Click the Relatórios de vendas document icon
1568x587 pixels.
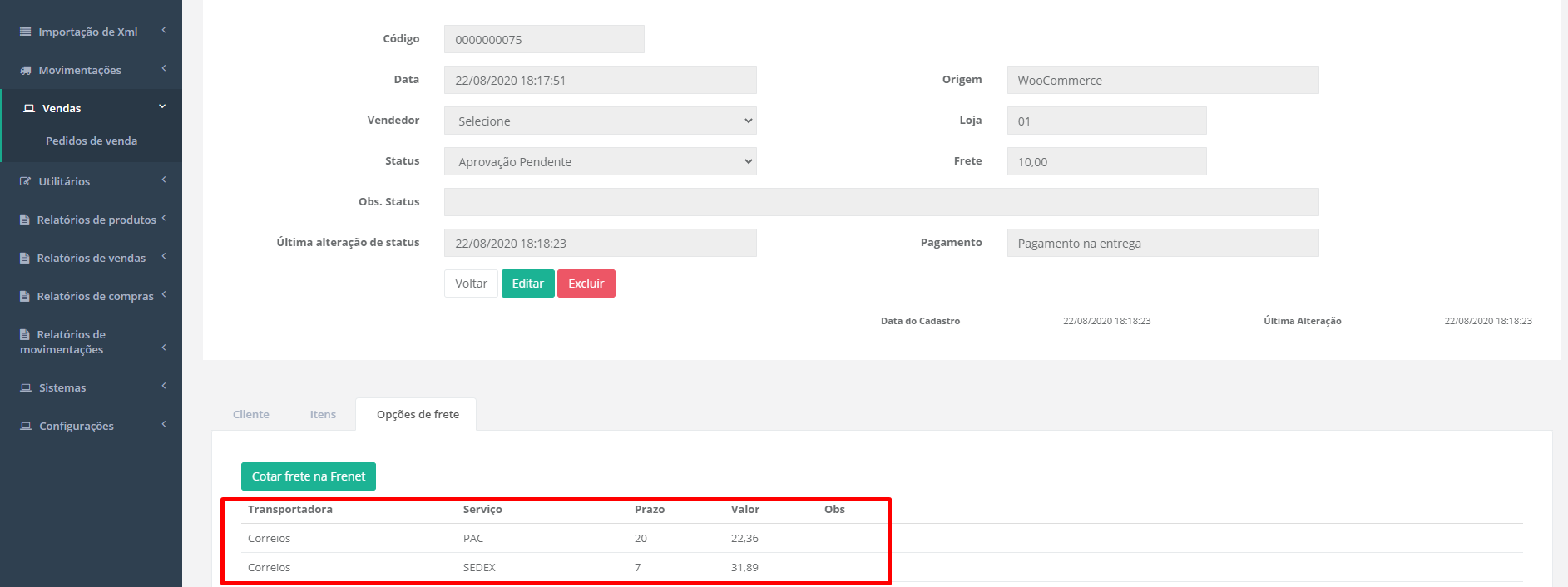25,258
